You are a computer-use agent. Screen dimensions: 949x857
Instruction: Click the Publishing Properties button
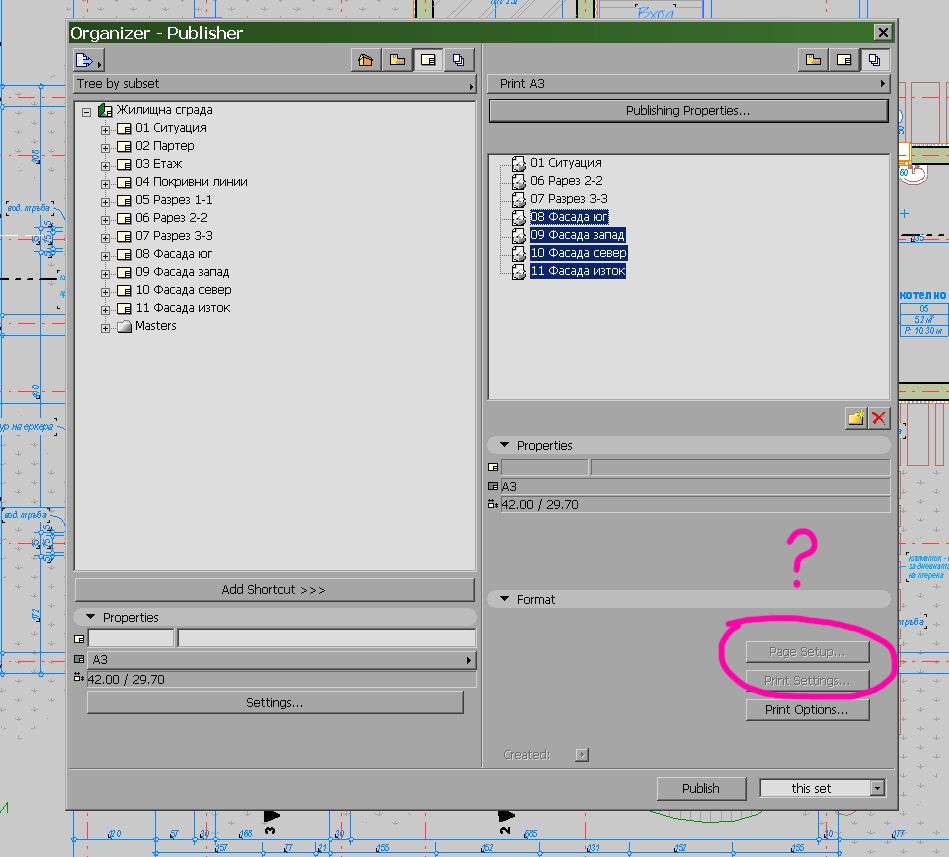[x=688, y=111]
